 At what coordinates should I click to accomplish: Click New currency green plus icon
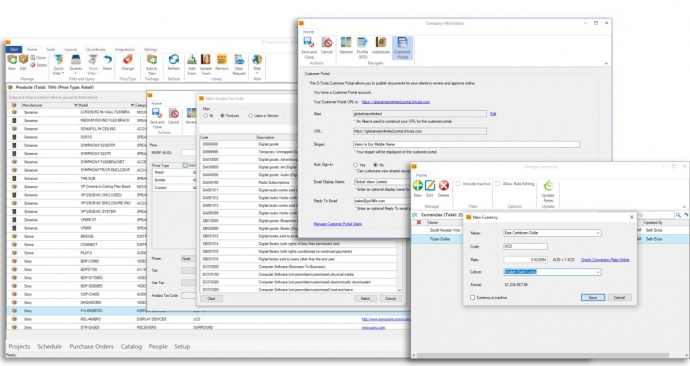point(418,186)
